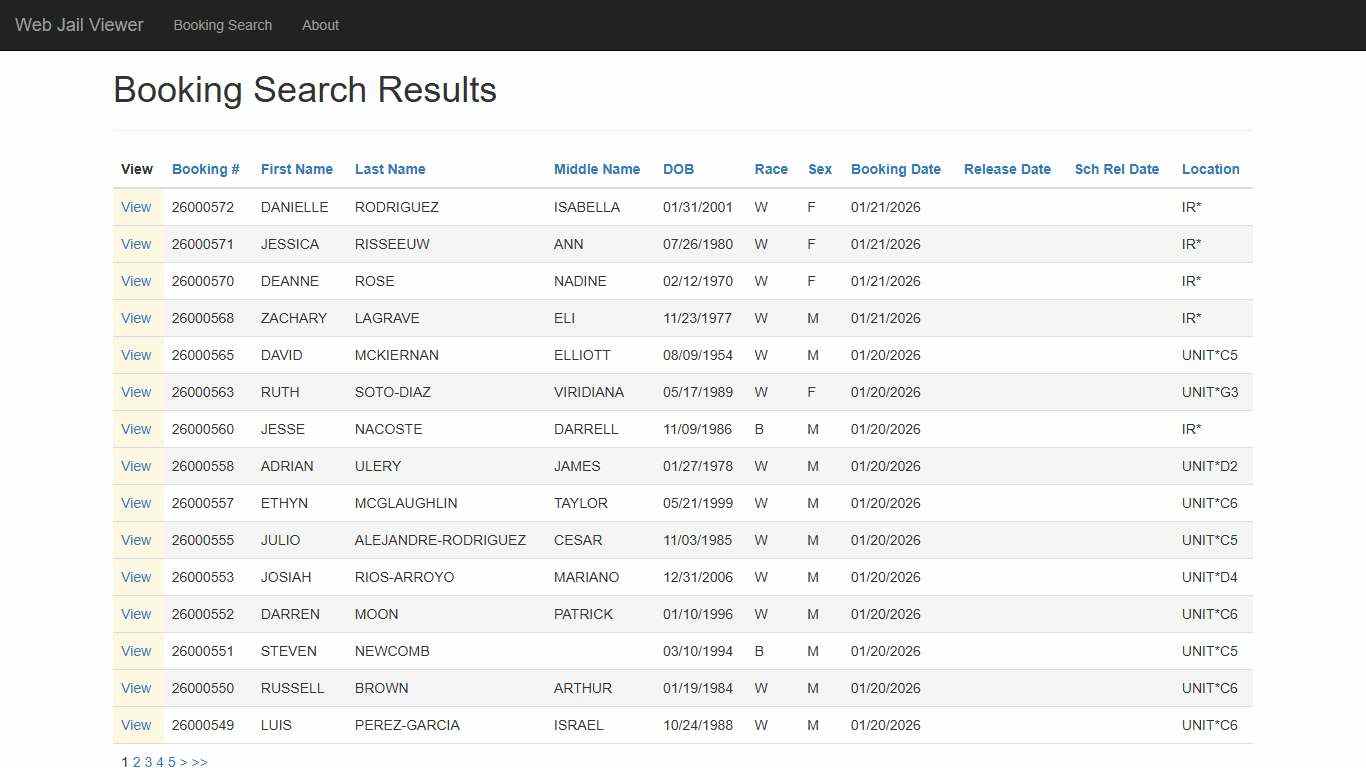Sort results by Release Date column
1366x768 pixels.
tap(1007, 169)
